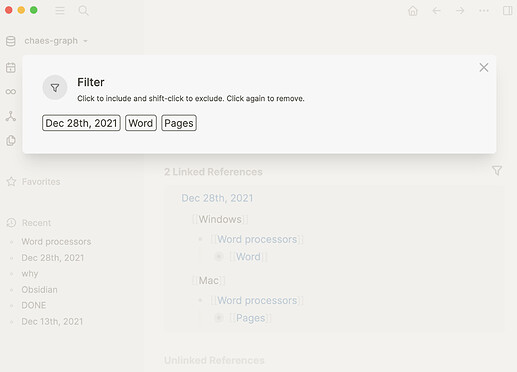
Task: Toggle the Word filter tag
Action: tap(141, 123)
